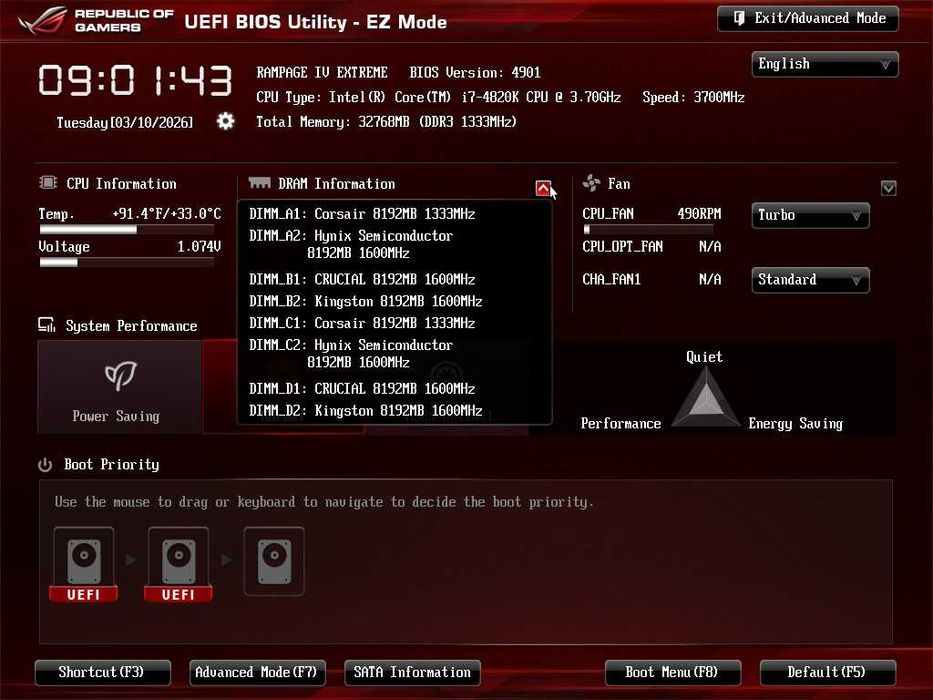The height and width of the screenshot is (700, 933).
Task: Click Temp +91.4°F/+33.0°C value
Action: [167, 214]
